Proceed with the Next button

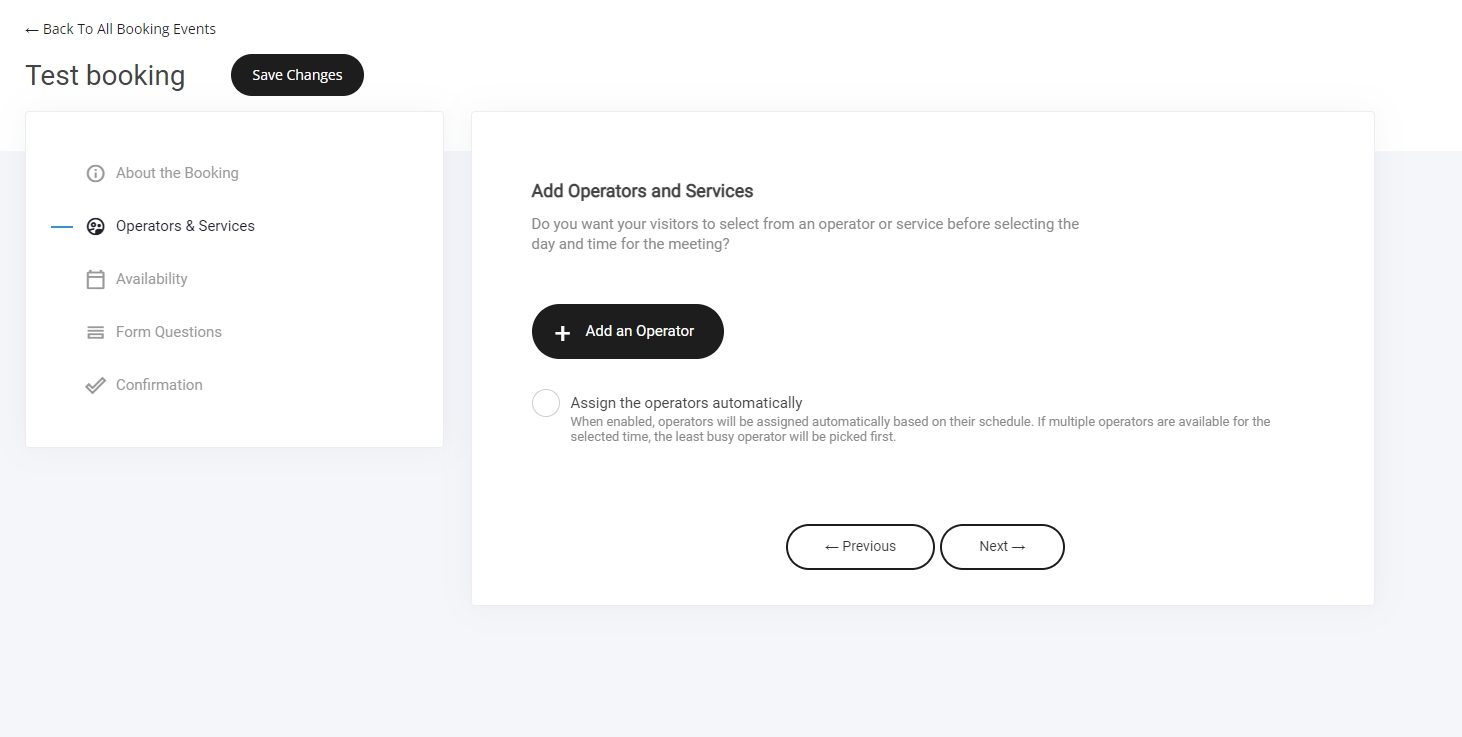coord(1002,547)
